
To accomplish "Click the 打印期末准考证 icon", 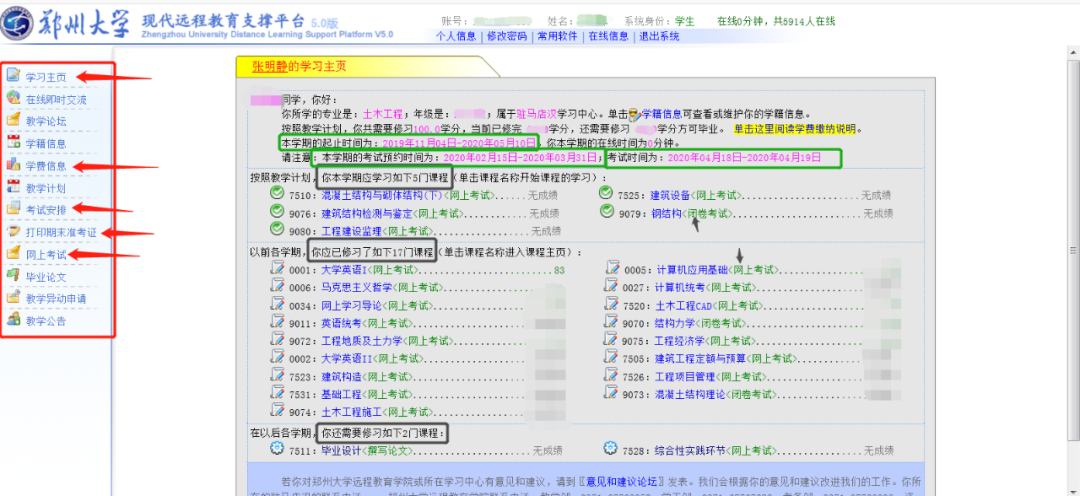I will pos(13,231).
